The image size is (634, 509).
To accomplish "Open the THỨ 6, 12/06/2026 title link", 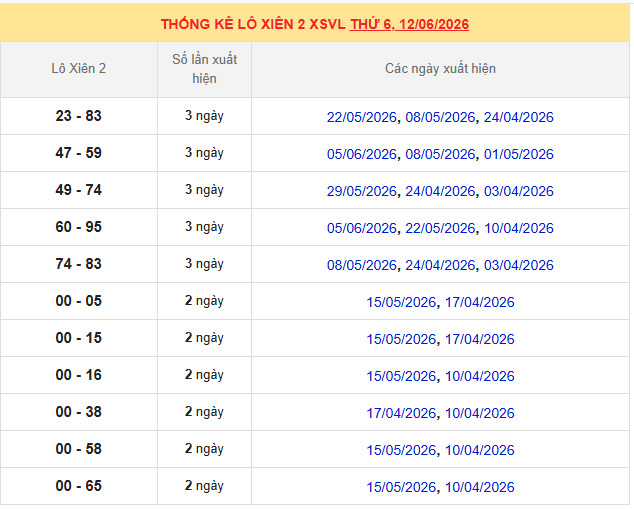I will coord(409,24).
